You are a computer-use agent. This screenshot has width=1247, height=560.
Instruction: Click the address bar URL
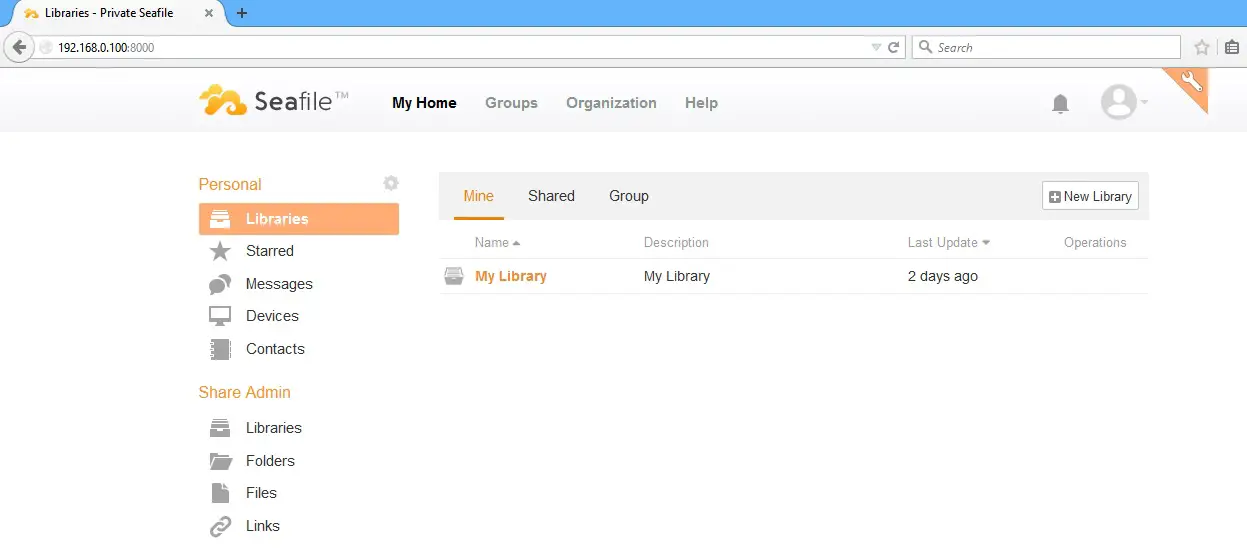tap(106, 47)
